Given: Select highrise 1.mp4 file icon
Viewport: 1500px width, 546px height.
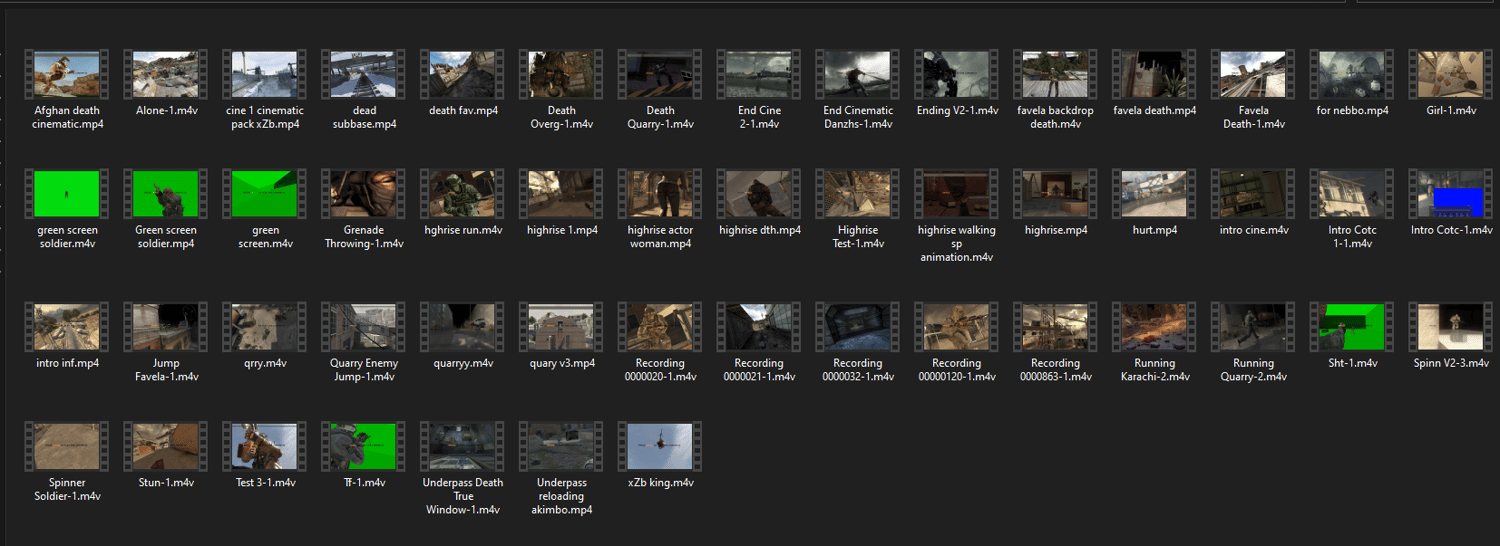Looking at the screenshot, I should (562, 194).
